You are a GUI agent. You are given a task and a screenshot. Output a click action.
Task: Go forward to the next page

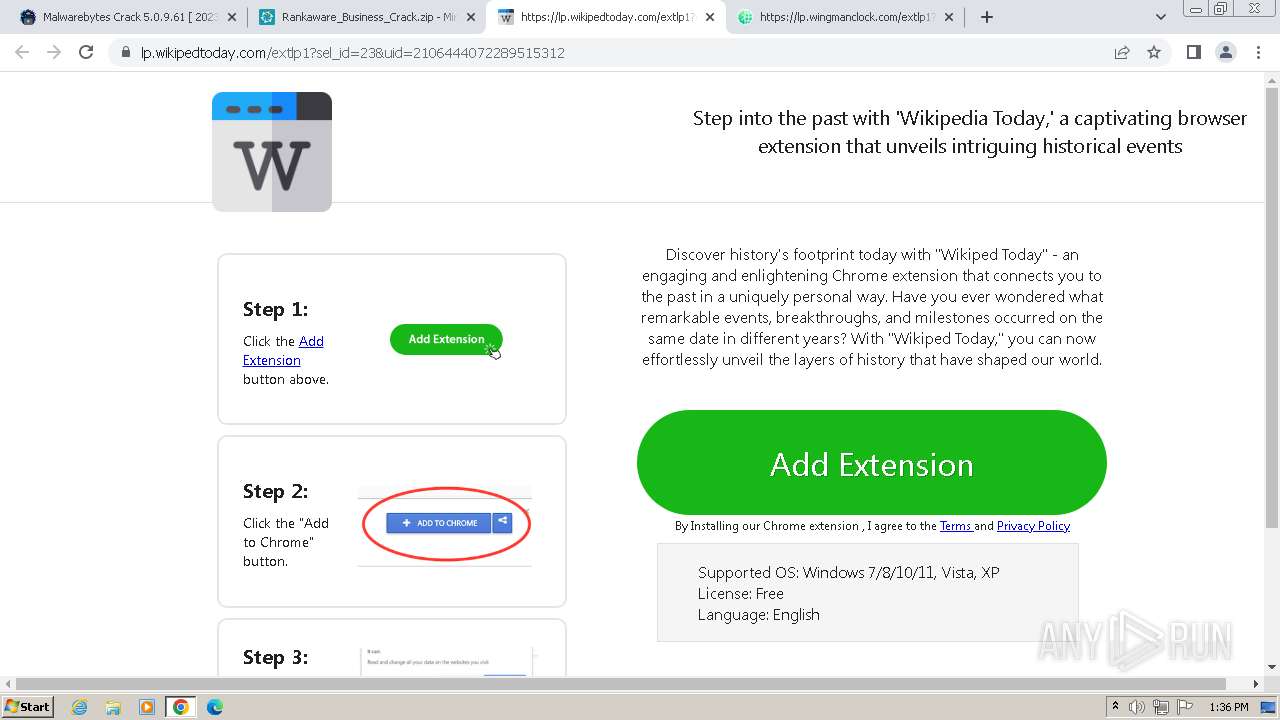(54, 52)
